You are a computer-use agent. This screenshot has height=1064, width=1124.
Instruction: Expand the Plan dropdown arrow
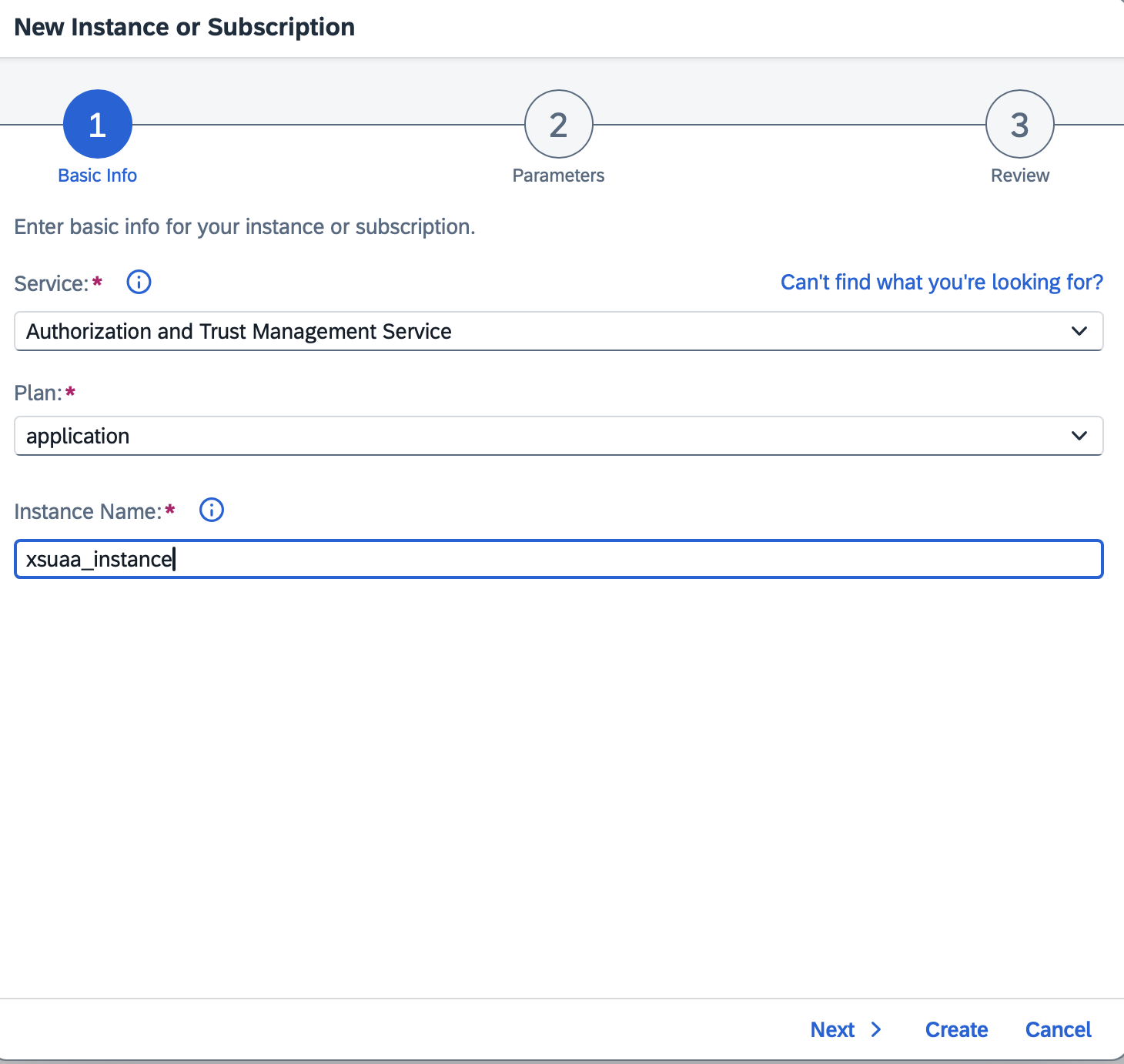pyautogui.click(x=1079, y=436)
